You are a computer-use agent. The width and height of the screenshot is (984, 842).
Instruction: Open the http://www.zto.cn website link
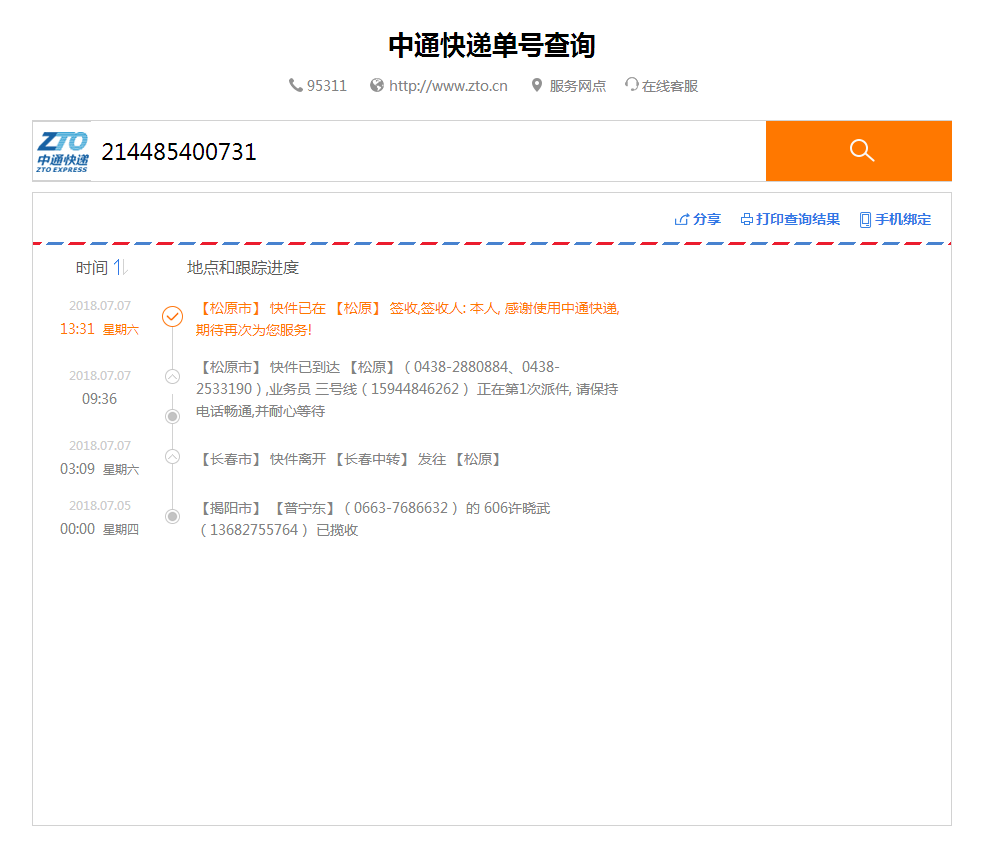(x=448, y=86)
